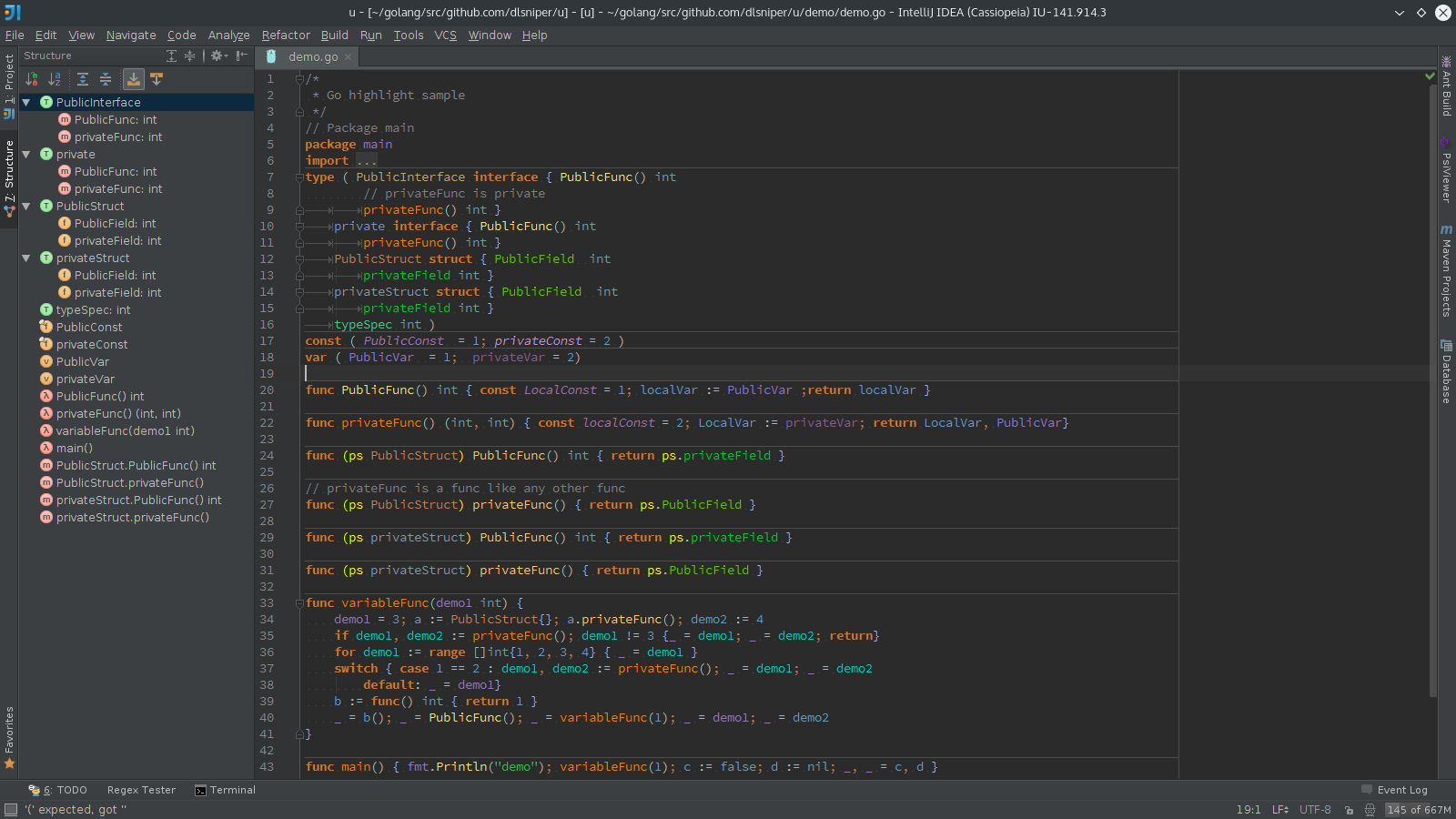Image resolution: width=1456 pixels, height=819 pixels.
Task: Toggle Autoscroll from Source in Structure panel
Action: (x=157, y=79)
